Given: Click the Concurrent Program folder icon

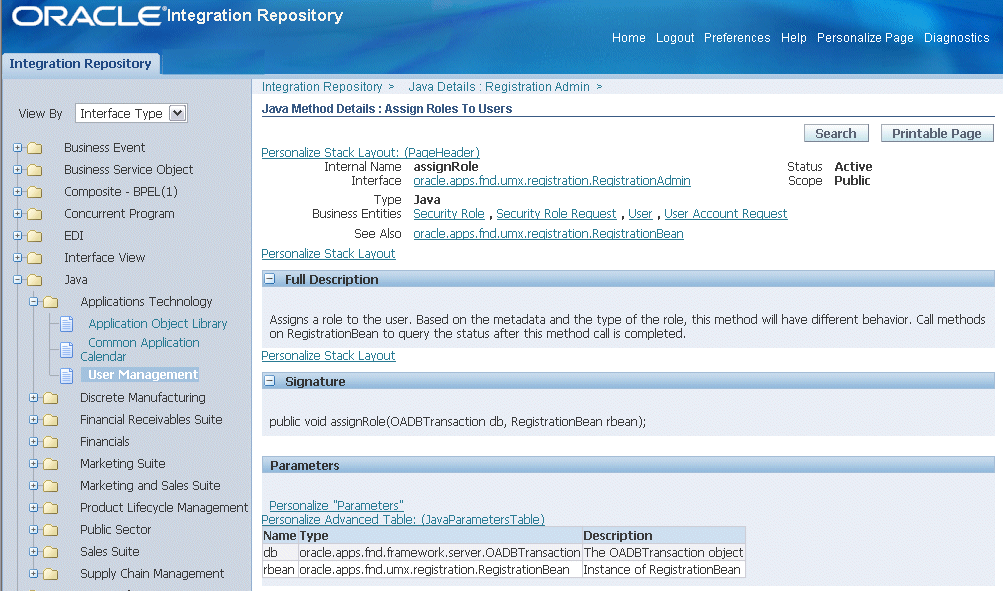Looking at the screenshot, I should [35, 214].
